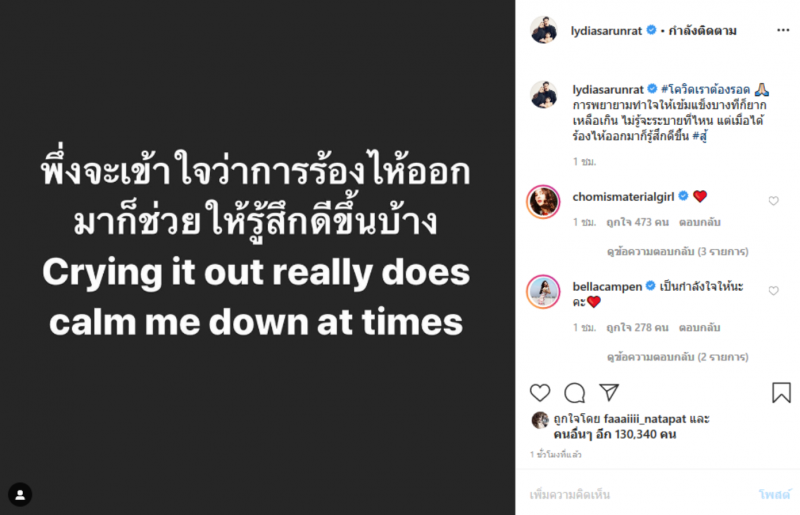Share post via paper plane icon

pos(609,393)
